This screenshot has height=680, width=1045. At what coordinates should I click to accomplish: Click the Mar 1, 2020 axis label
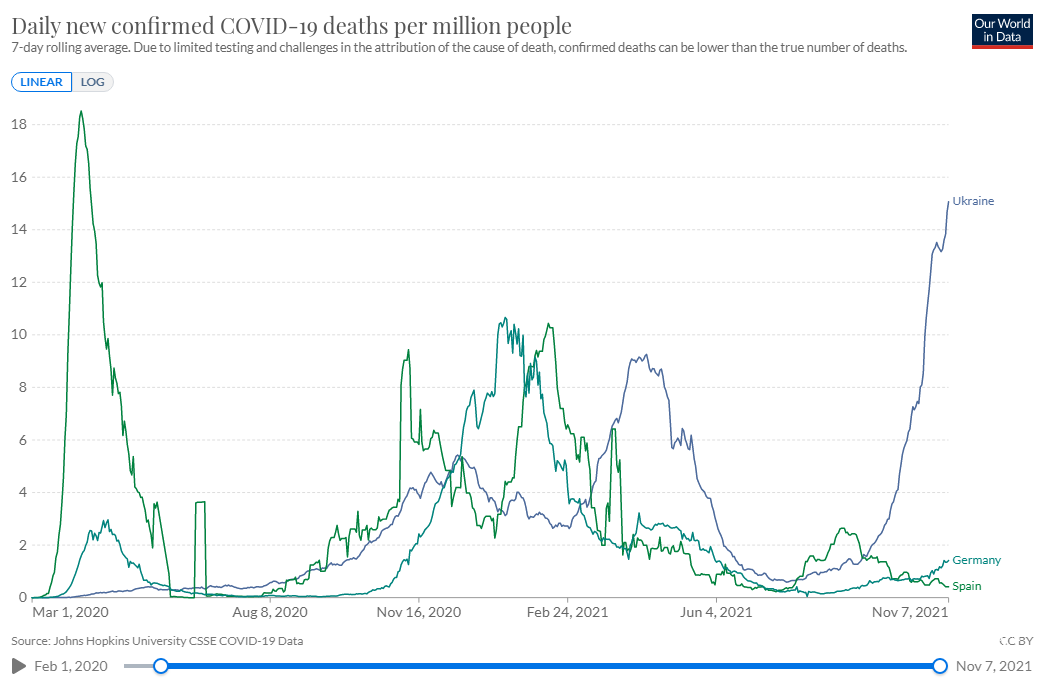point(70,612)
